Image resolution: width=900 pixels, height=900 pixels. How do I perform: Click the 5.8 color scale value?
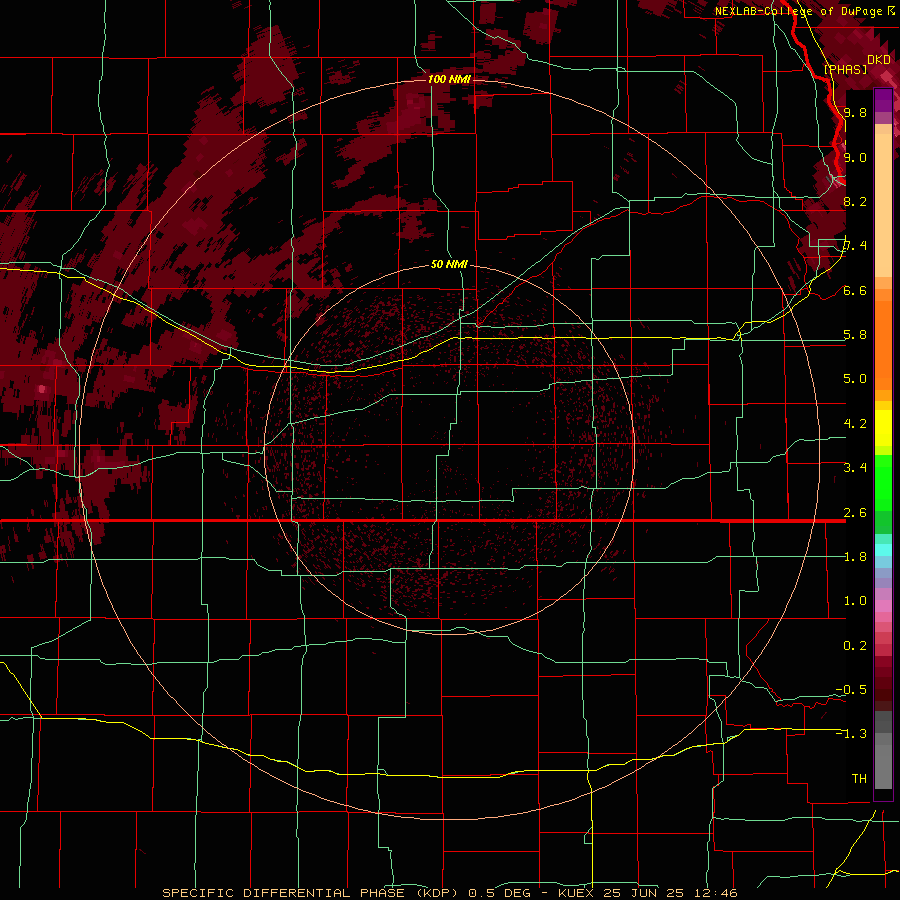click(855, 335)
